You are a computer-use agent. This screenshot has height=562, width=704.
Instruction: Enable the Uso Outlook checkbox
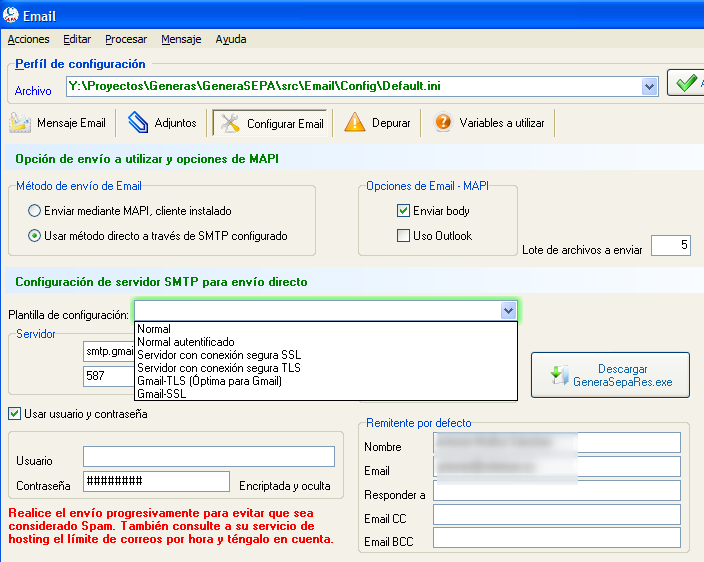[403, 236]
